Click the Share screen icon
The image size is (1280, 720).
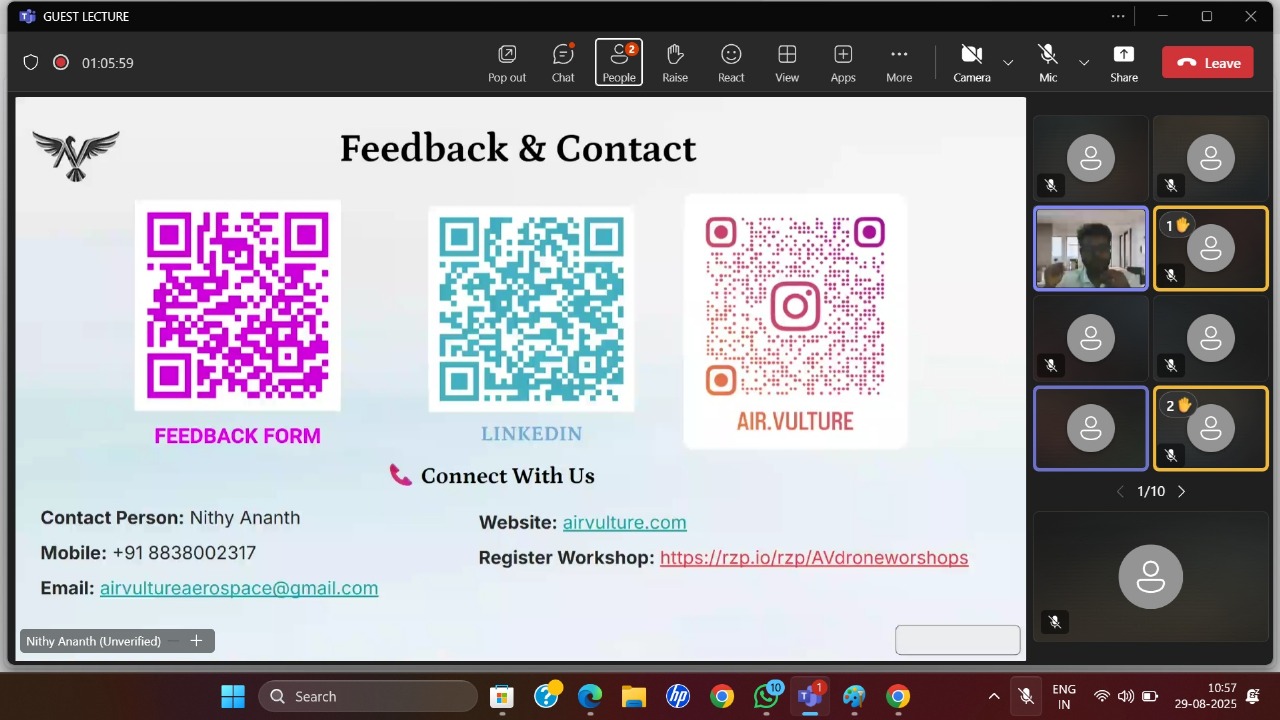(x=1123, y=62)
